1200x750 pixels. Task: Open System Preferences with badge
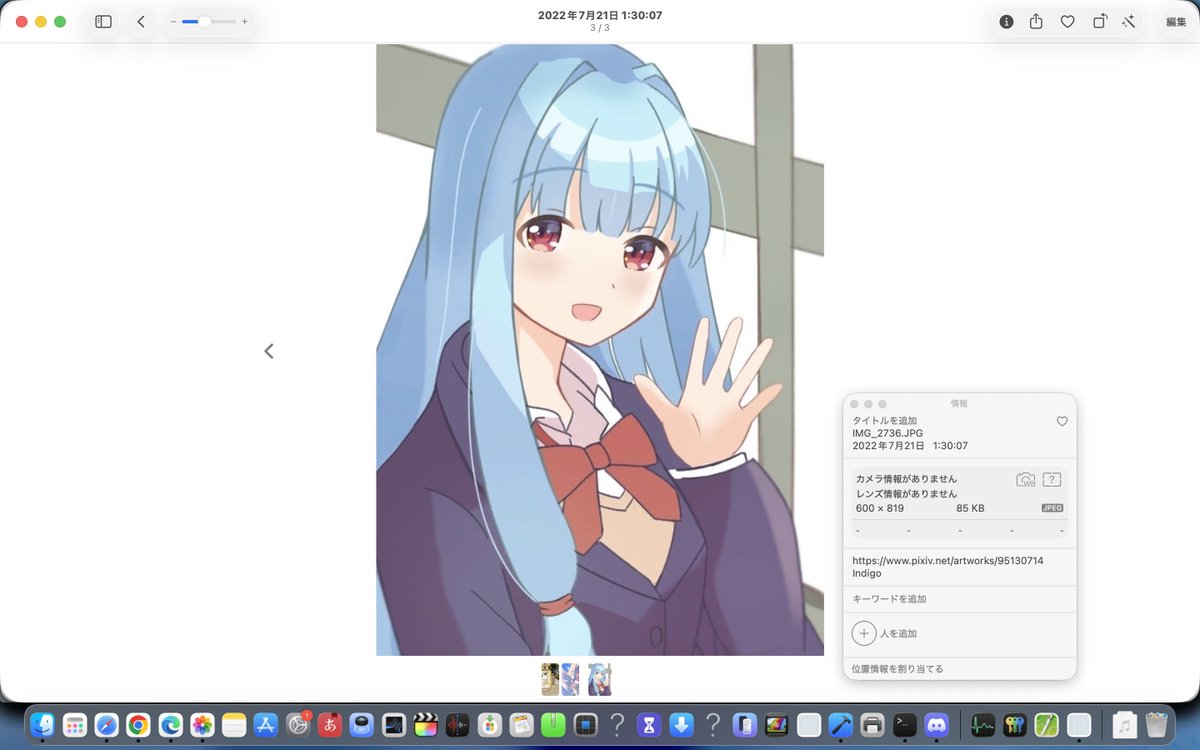[298, 724]
